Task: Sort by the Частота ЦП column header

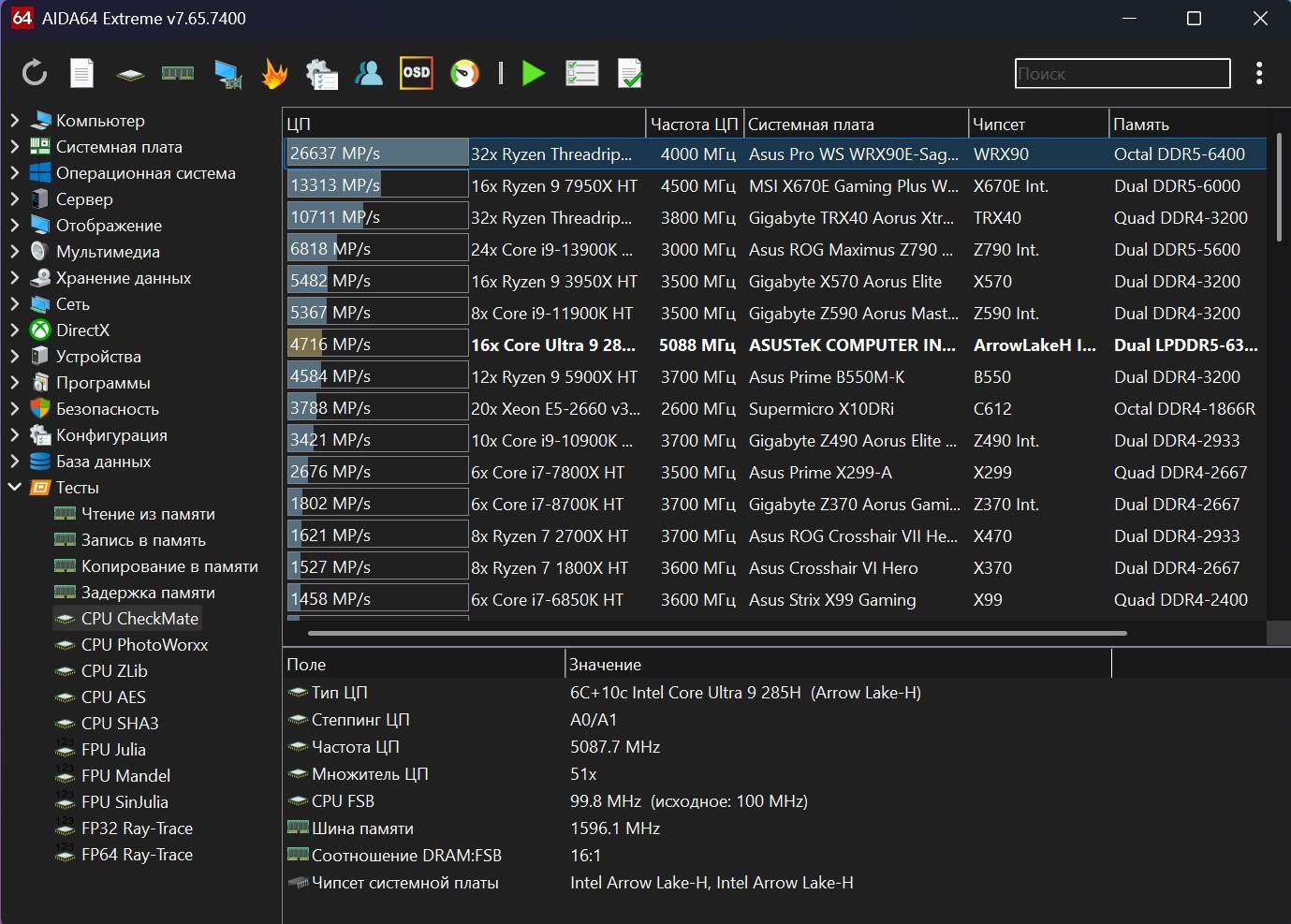Action: point(694,125)
